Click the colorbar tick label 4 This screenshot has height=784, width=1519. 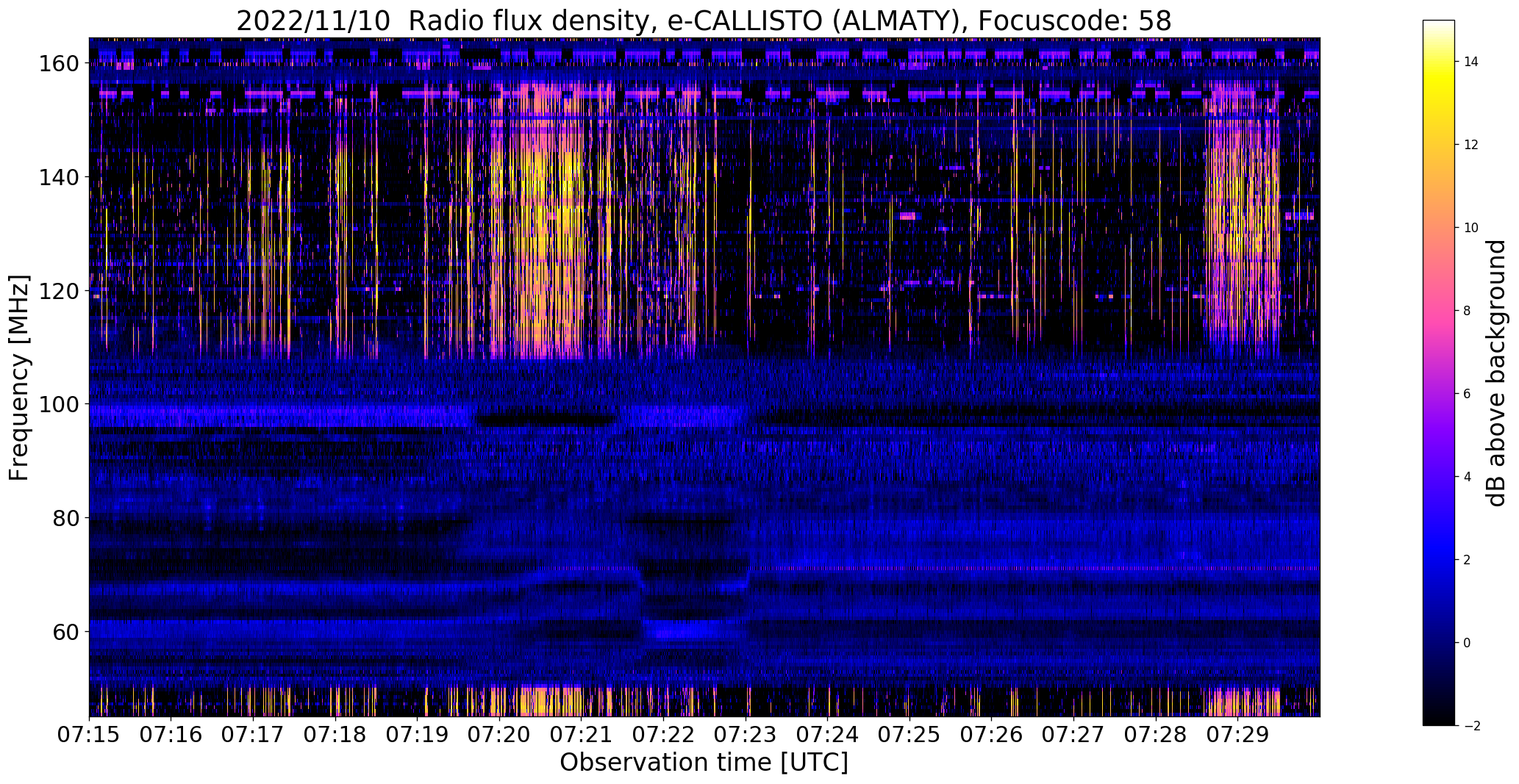coord(1468,477)
